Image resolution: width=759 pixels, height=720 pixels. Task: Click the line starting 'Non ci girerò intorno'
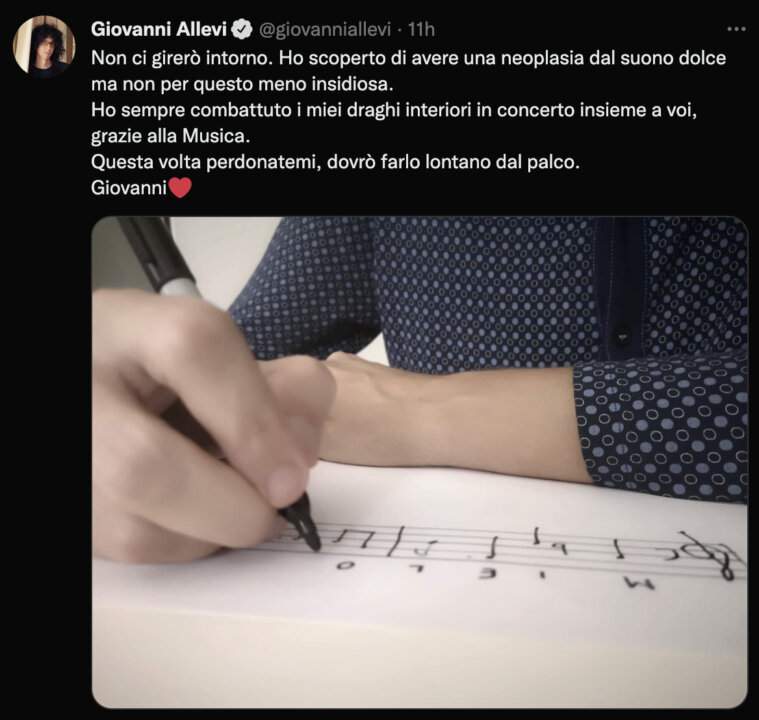point(409,59)
